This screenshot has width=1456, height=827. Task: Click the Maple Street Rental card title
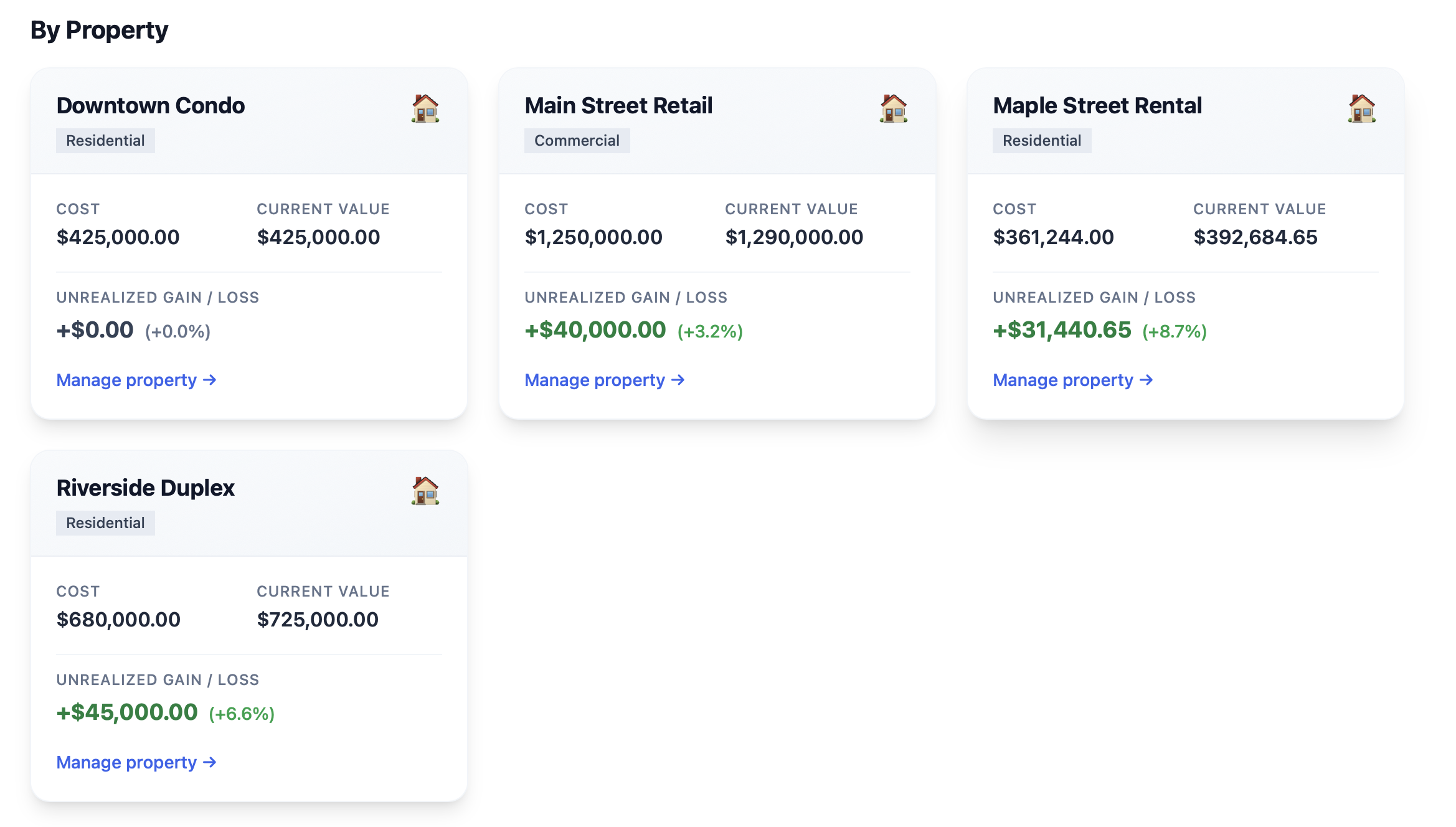1098,105
